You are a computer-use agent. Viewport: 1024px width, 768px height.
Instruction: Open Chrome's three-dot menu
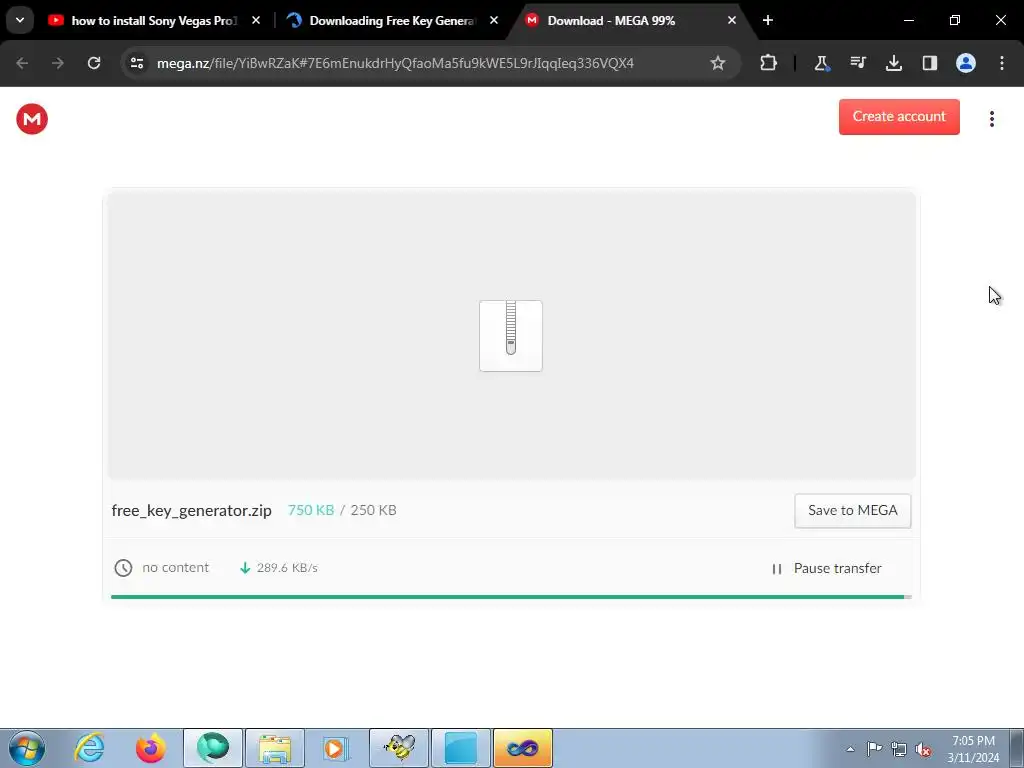(1002, 63)
